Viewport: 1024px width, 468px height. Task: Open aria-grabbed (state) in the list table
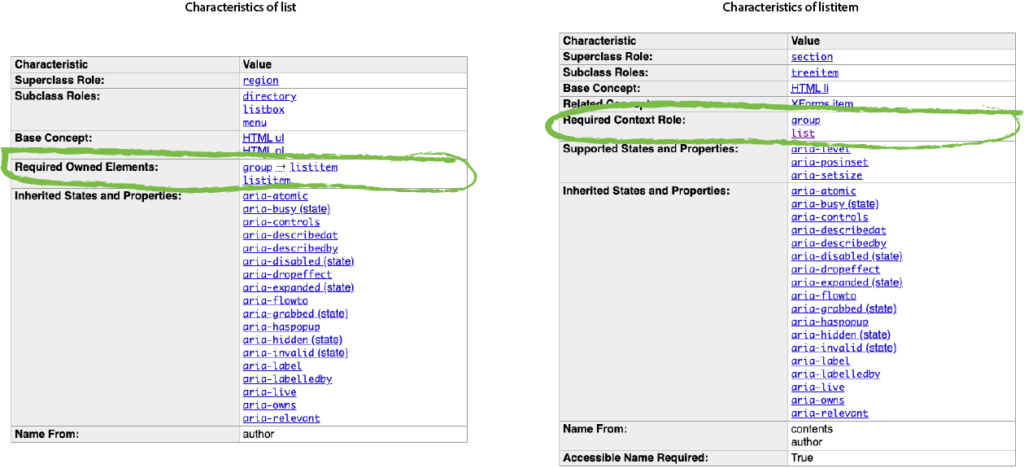click(x=296, y=313)
